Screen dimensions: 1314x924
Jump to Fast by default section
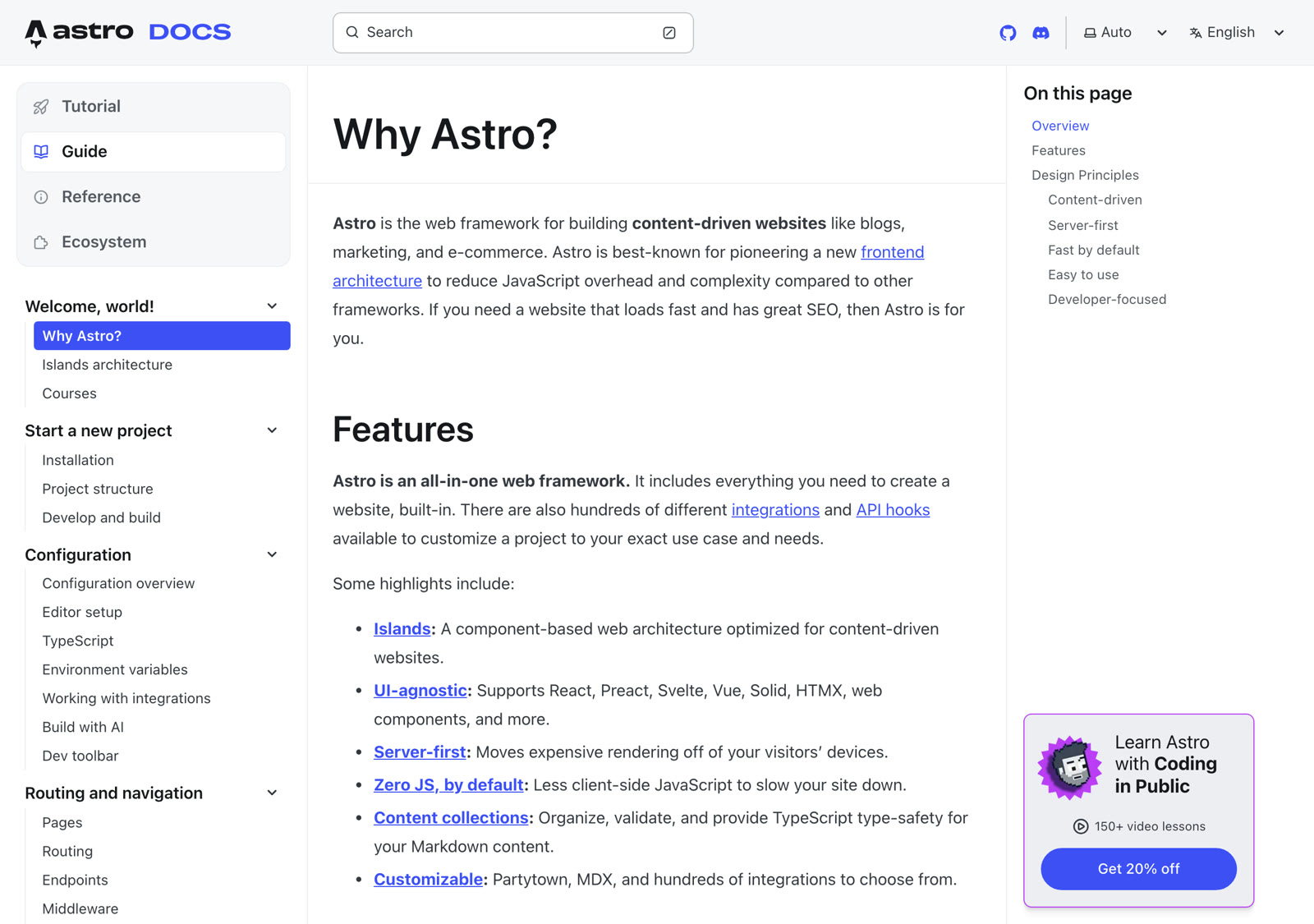pos(1094,250)
